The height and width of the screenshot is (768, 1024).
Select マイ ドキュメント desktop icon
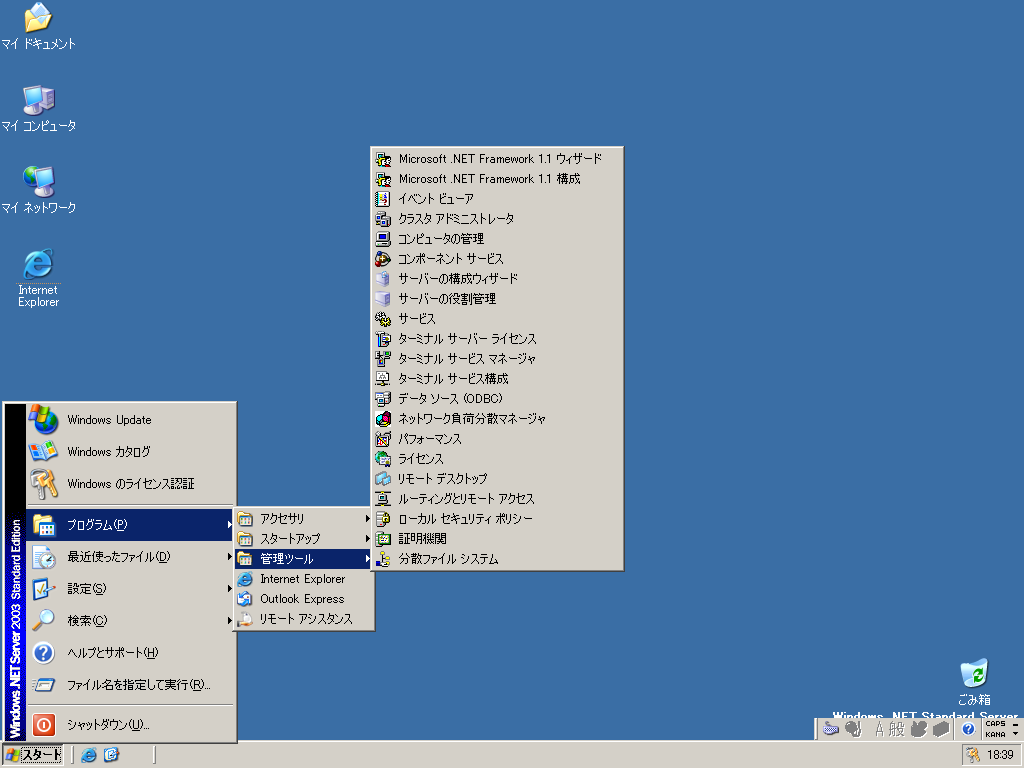[38, 18]
